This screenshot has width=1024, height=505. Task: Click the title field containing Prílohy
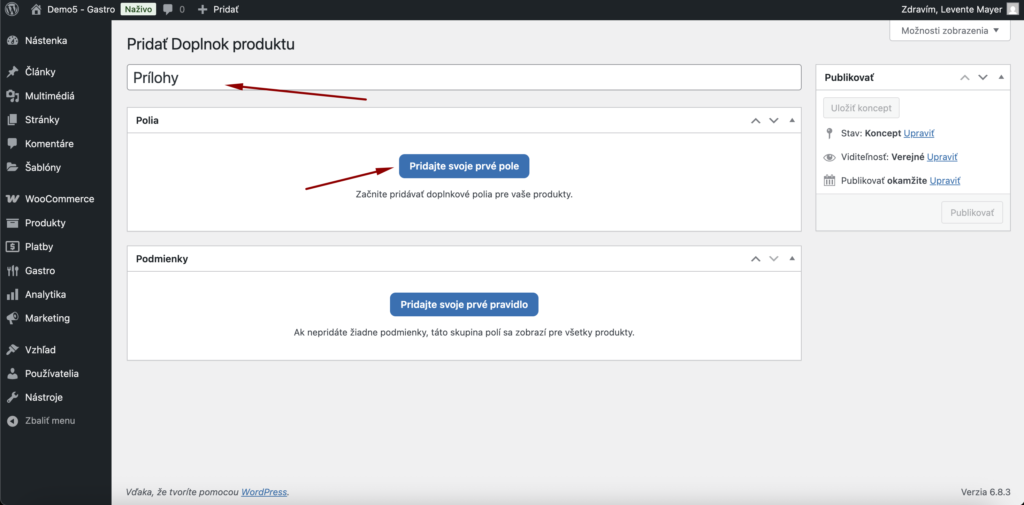pyautogui.click(x=464, y=77)
